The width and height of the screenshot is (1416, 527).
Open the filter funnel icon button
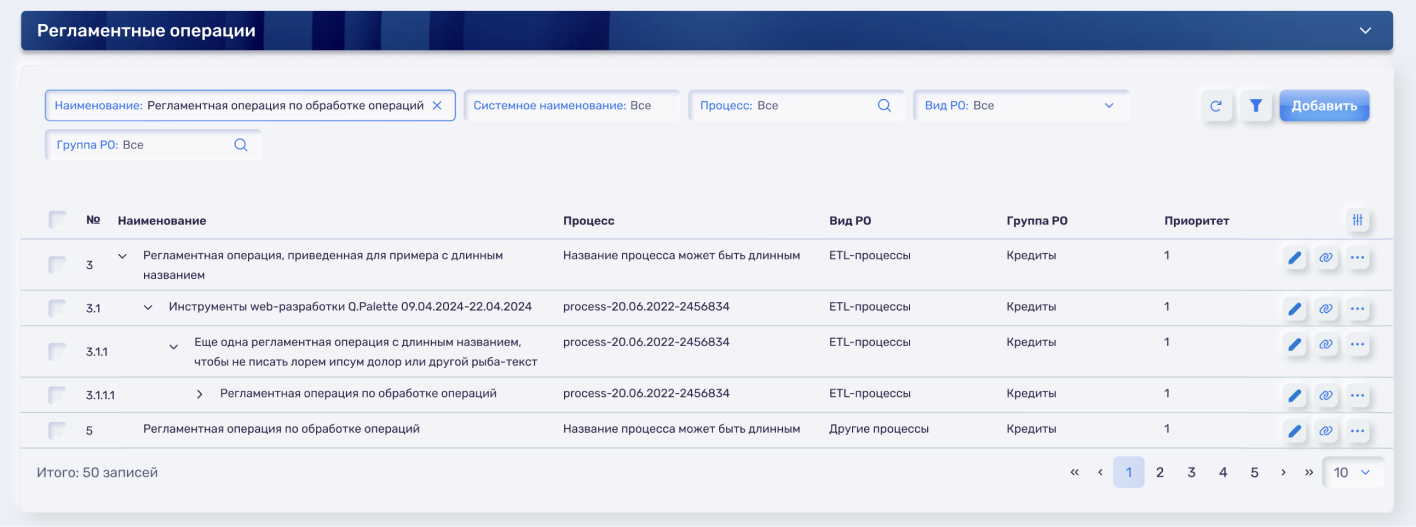point(1256,106)
